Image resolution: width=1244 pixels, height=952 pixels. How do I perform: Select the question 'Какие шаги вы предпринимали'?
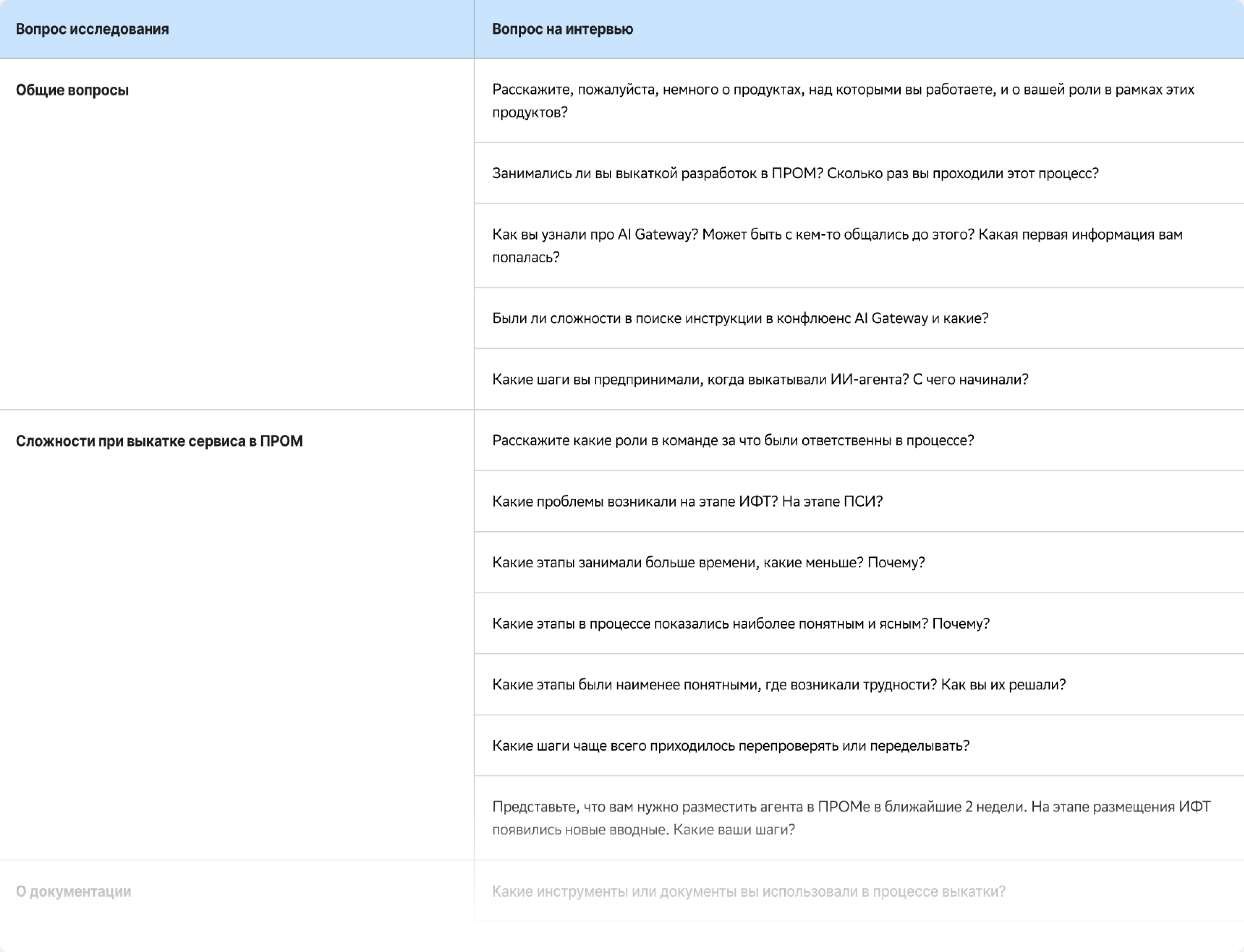point(760,380)
